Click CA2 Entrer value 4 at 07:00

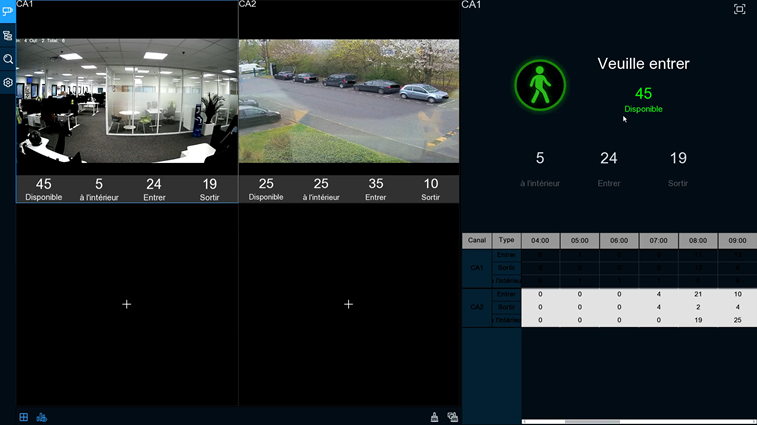(659, 294)
